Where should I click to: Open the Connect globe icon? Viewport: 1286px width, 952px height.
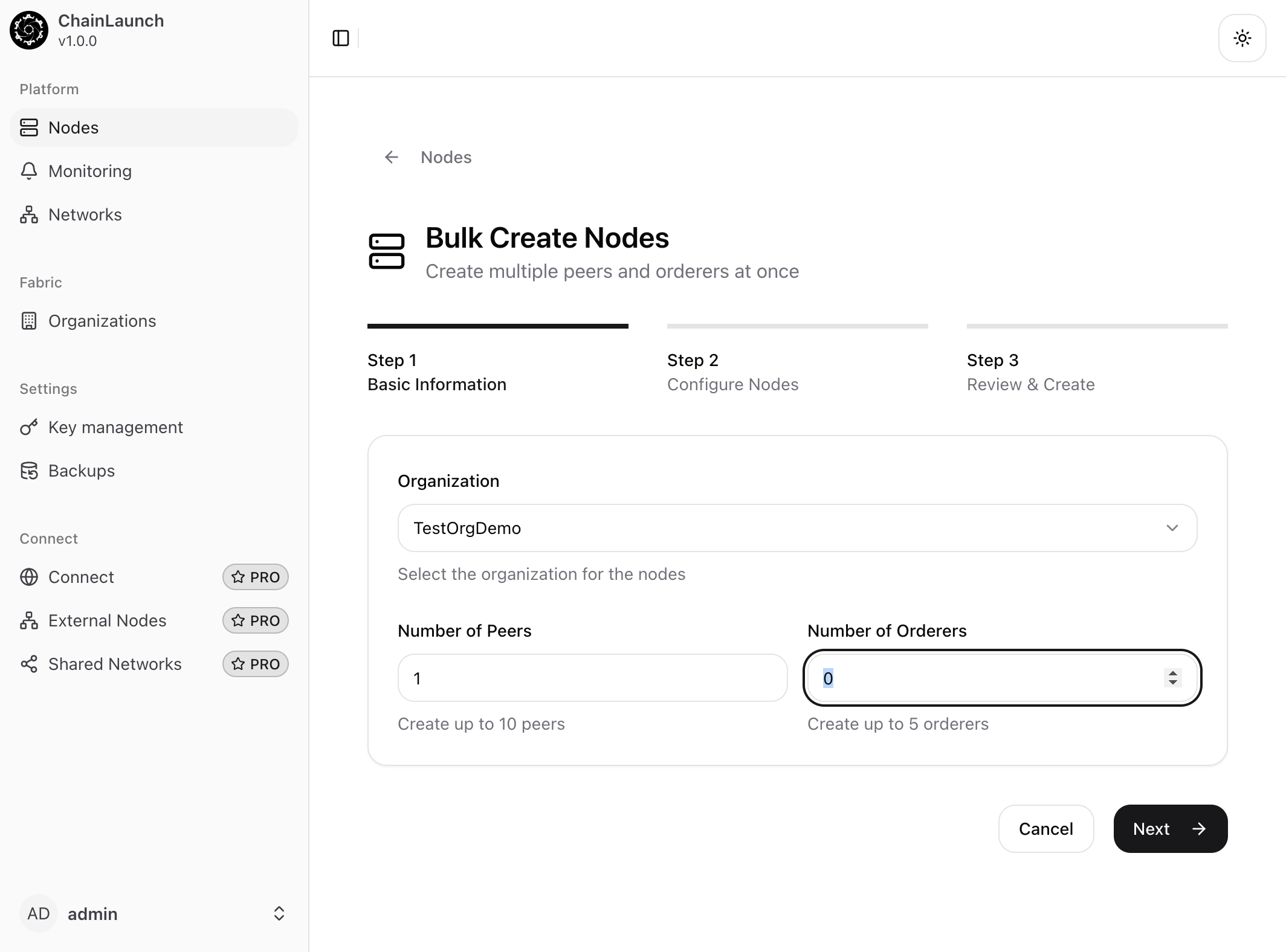tap(29, 577)
